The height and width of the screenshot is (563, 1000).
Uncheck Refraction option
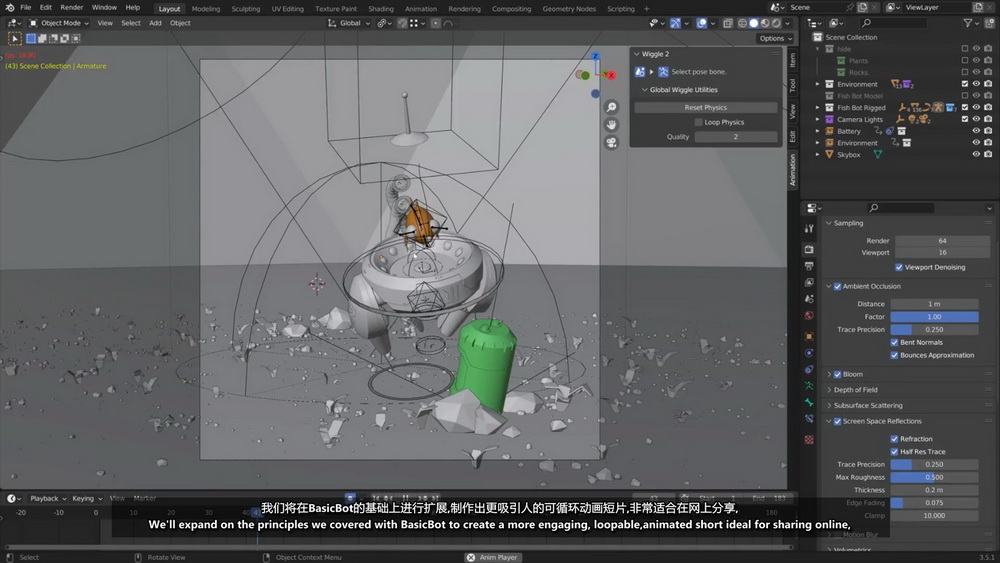894,439
